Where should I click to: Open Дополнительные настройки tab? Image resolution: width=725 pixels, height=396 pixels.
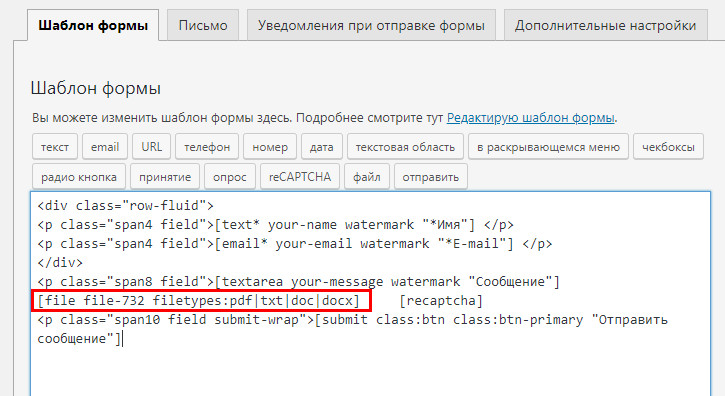605,25
